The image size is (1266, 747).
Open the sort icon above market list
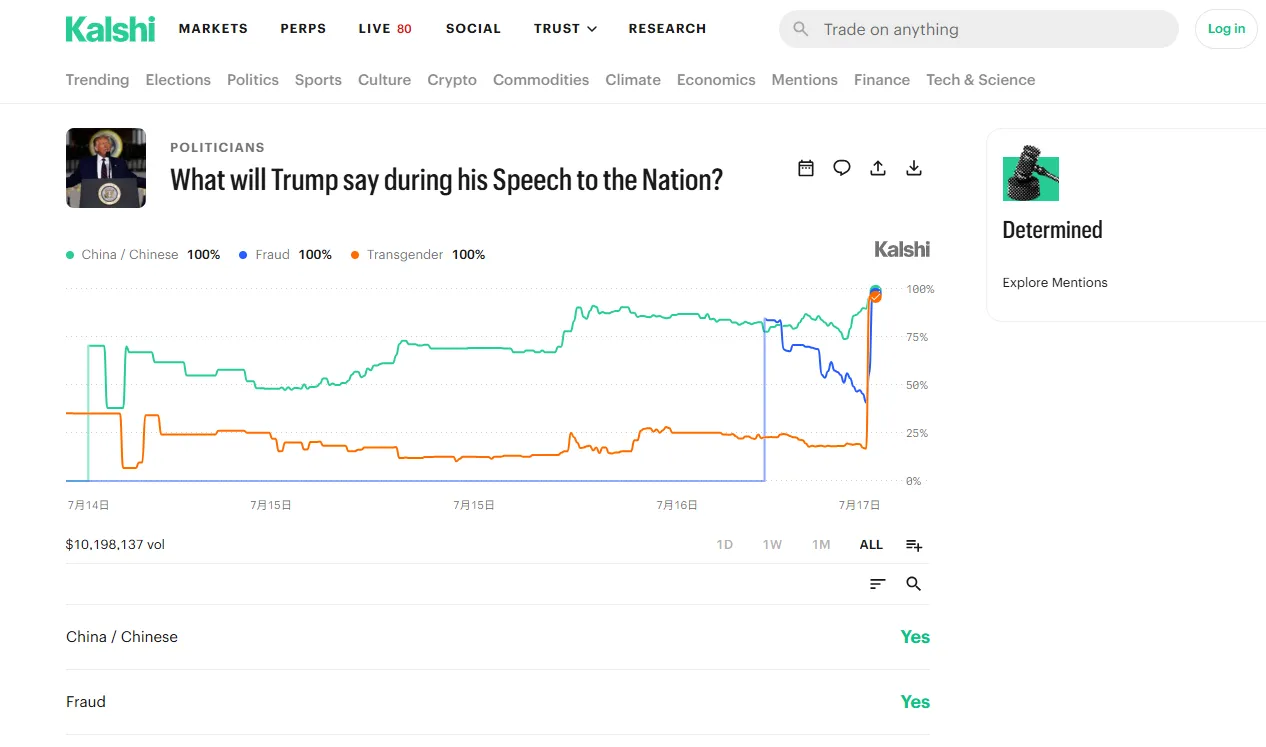(x=878, y=584)
